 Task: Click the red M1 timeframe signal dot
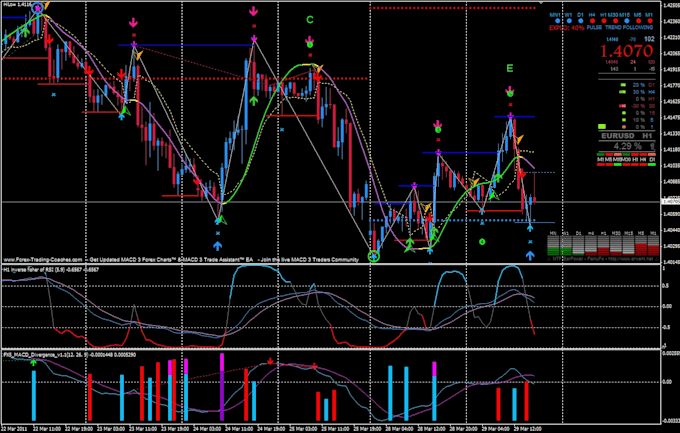[x=650, y=21]
